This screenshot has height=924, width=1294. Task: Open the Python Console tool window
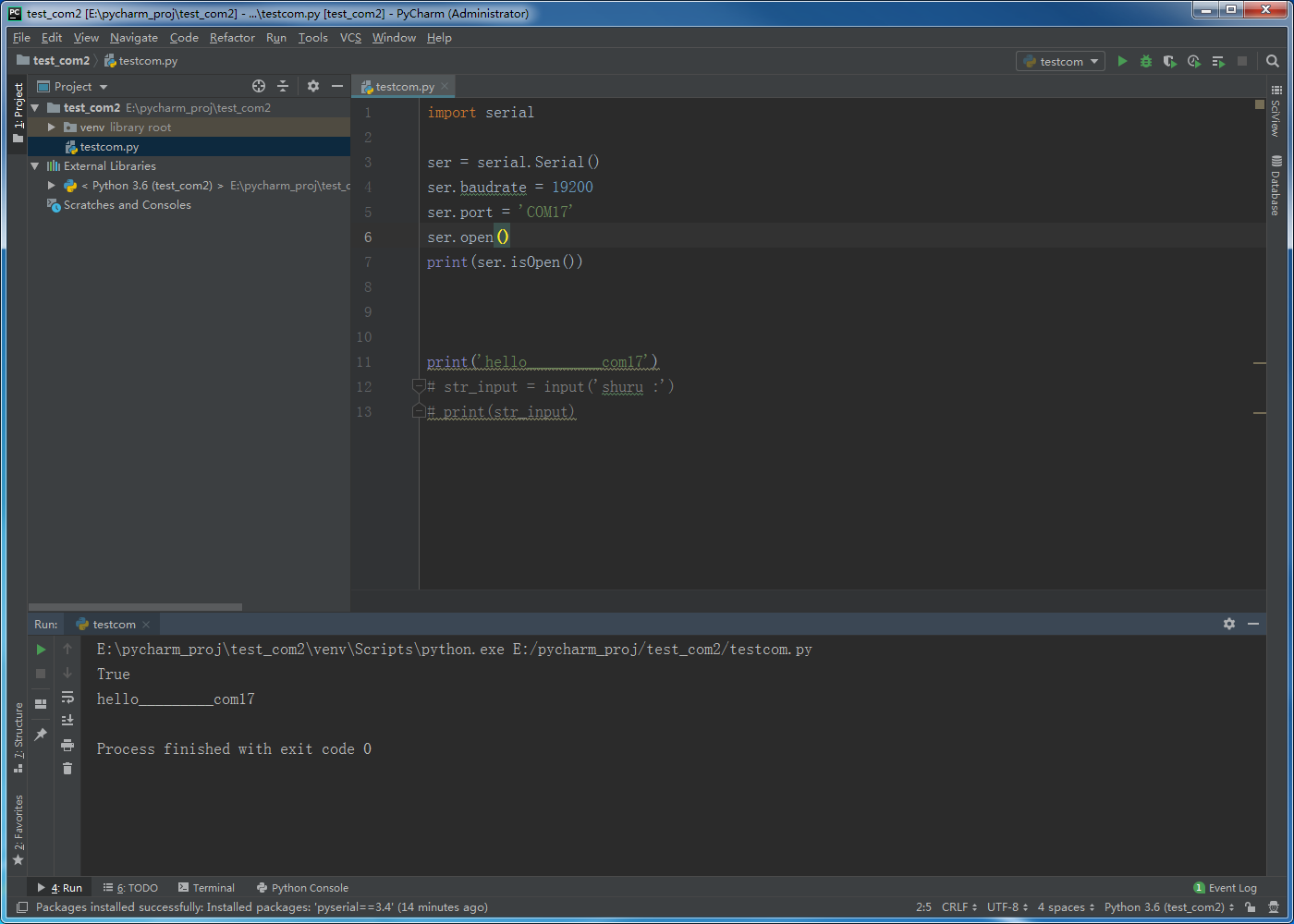pyautogui.click(x=302, y=888)
